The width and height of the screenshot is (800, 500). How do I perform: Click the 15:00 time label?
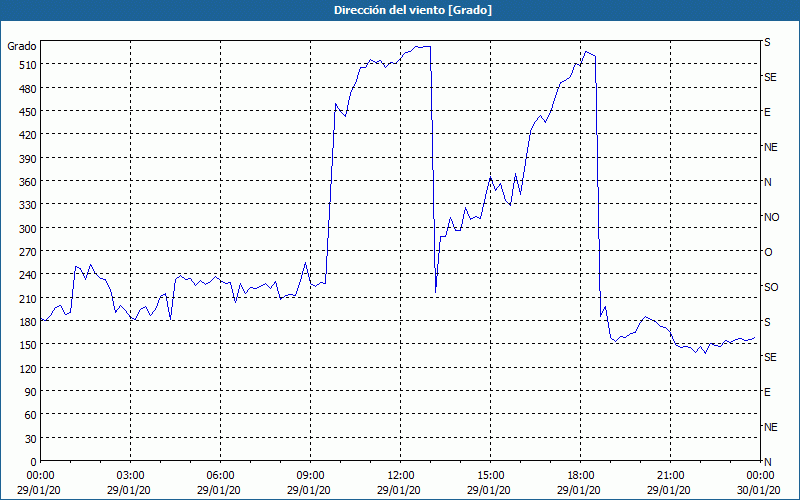pyautogui.click(x=490, y=476)
